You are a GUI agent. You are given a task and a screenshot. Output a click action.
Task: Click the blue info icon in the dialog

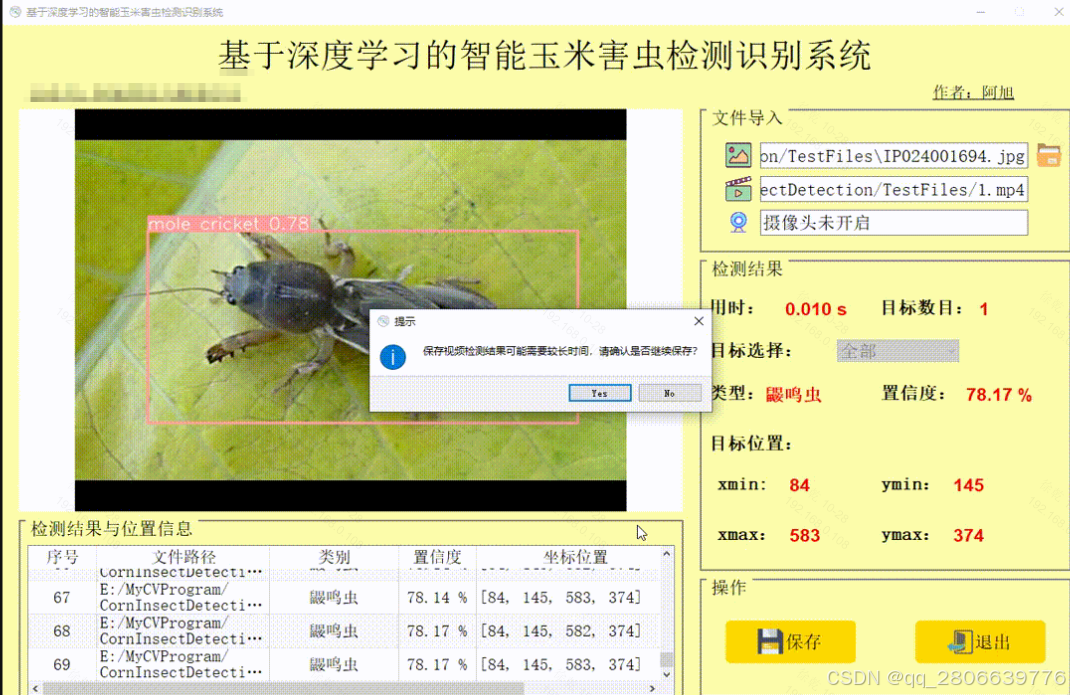pyautogui.click(x=392, y=357)
